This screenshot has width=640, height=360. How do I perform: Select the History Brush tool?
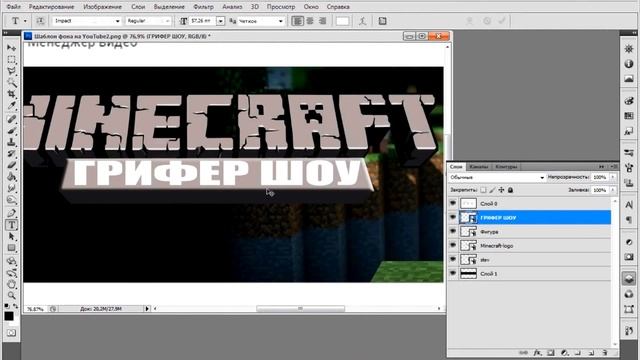[x=11, y=154]
